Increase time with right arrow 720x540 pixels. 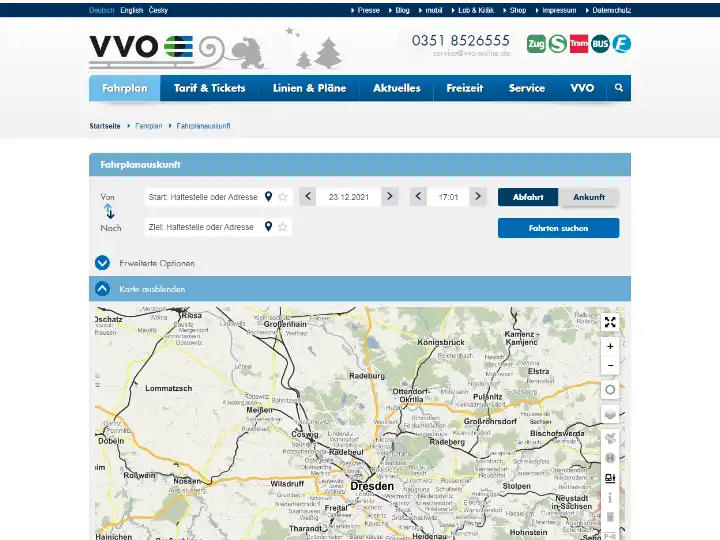tap(478, 197)
